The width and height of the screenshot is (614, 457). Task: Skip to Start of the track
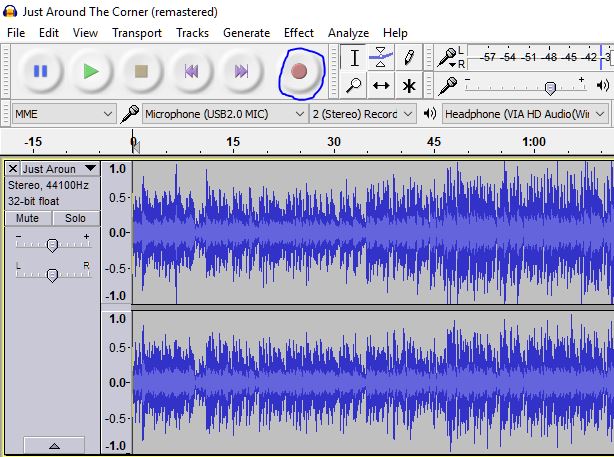(x=191, y=71)
